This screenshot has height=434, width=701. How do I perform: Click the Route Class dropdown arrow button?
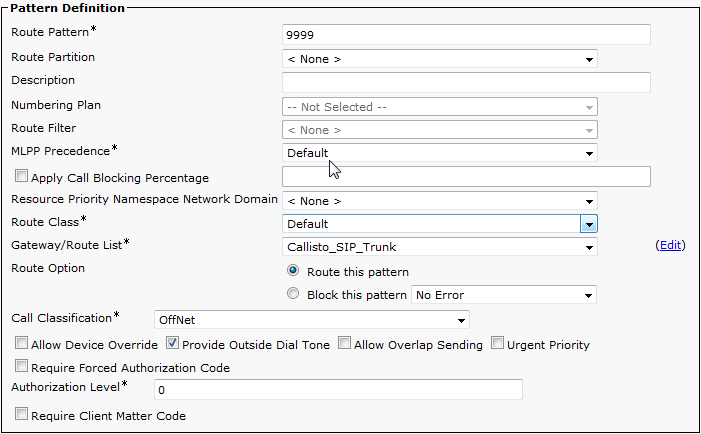[589, 224]
